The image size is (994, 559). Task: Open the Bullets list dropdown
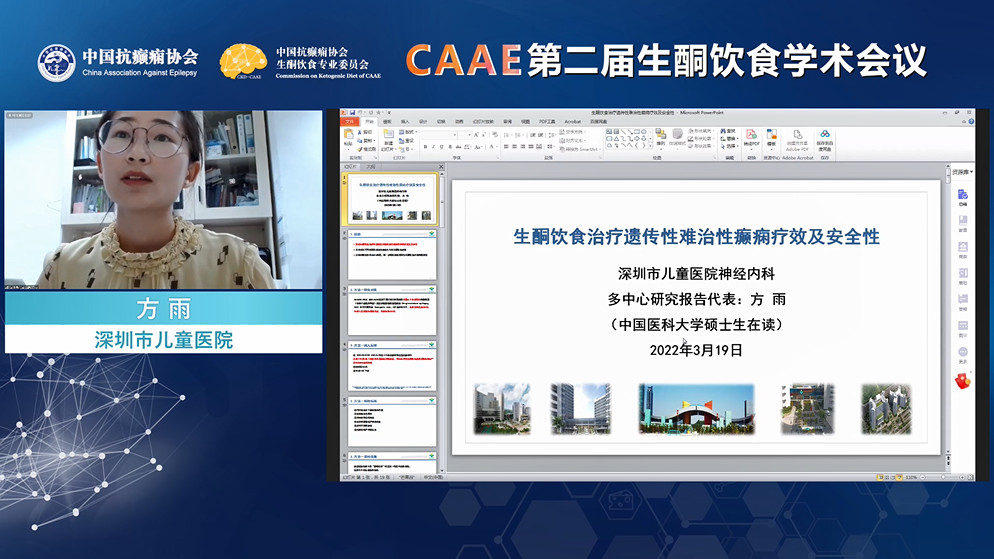click(x=510, y=135)
